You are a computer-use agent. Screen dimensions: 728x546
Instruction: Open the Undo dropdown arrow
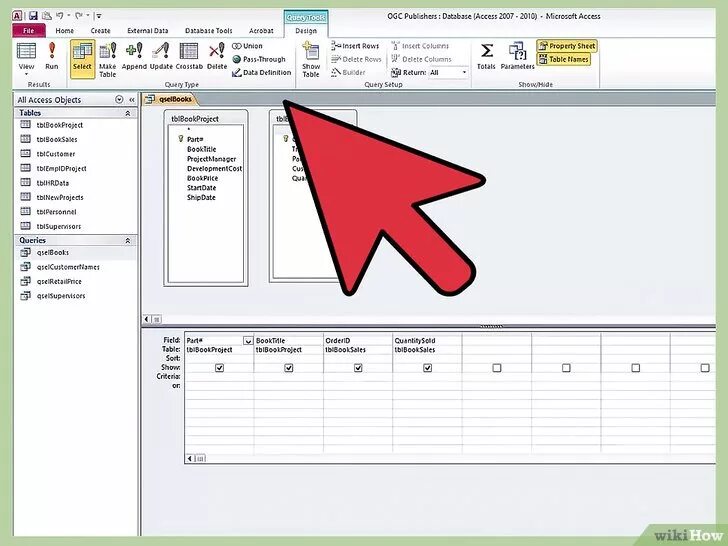(x=69, y=16)
